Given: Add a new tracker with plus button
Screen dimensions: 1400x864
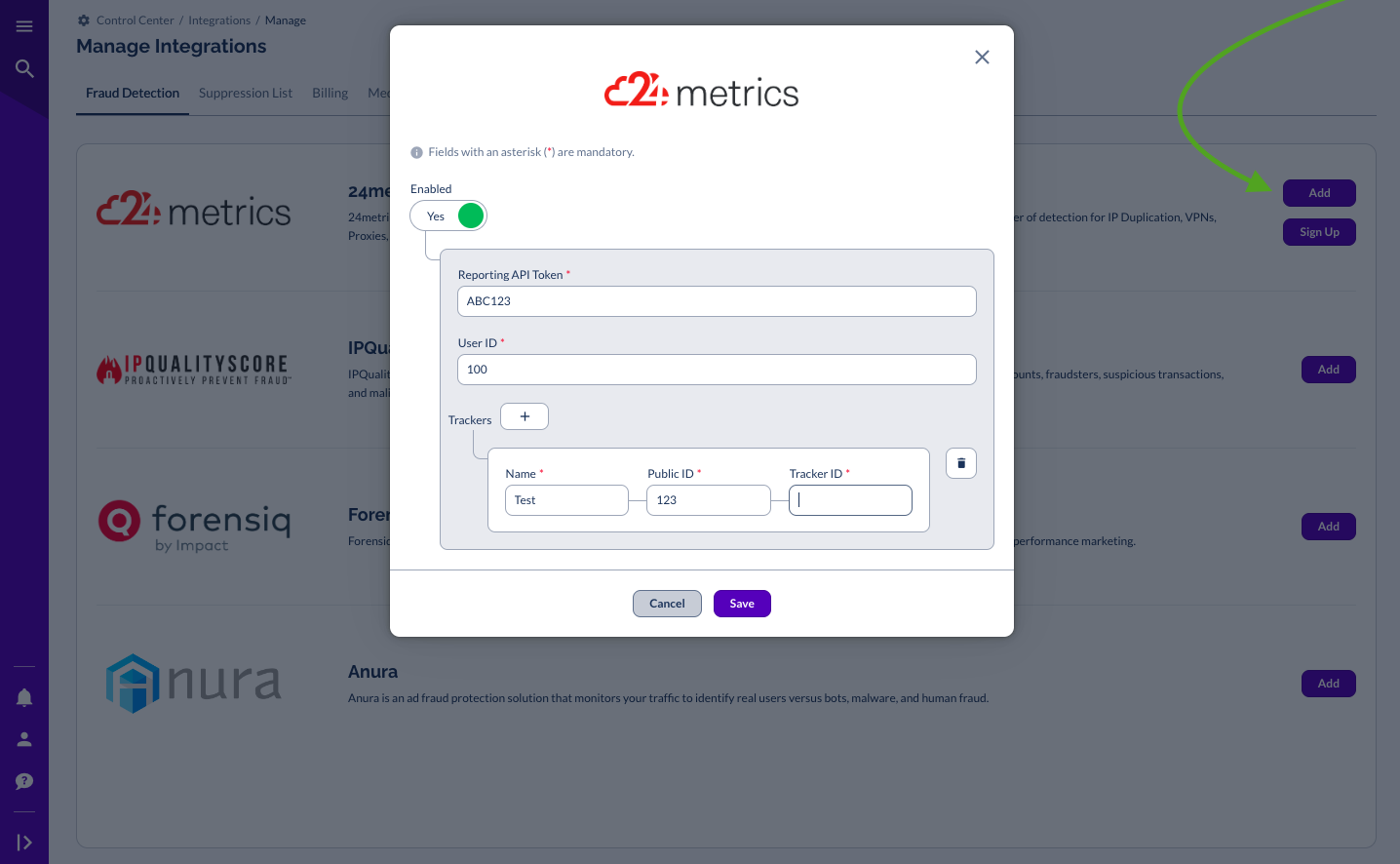Looking at the screenshot, I should click(525, 416).
